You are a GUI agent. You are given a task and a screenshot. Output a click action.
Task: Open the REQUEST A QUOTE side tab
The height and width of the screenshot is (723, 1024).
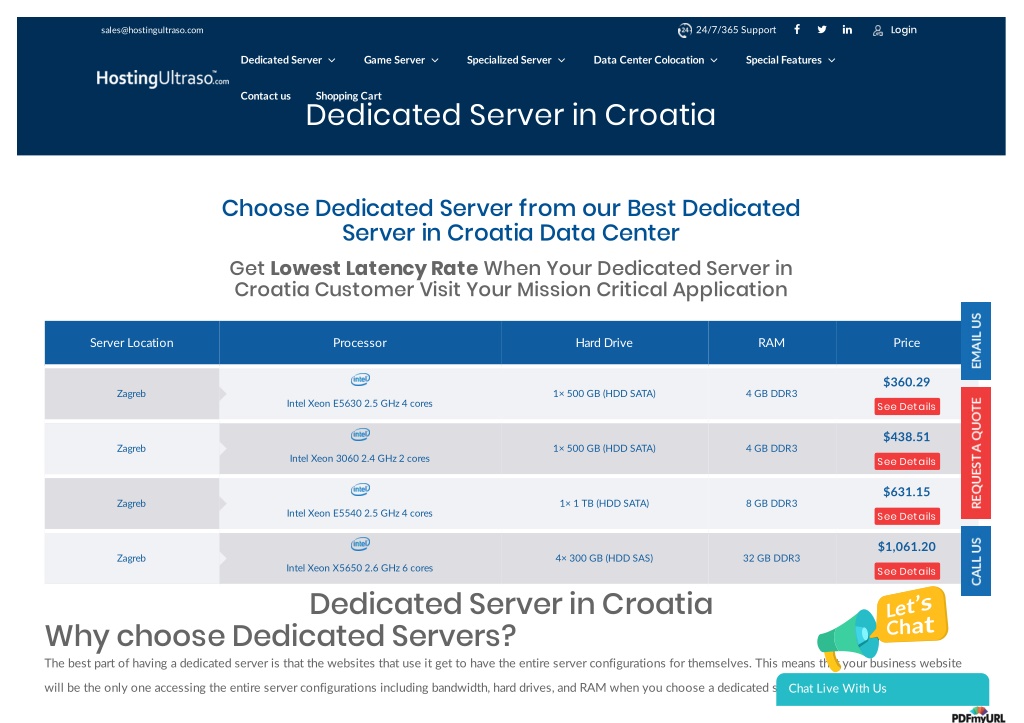[976, 453]
